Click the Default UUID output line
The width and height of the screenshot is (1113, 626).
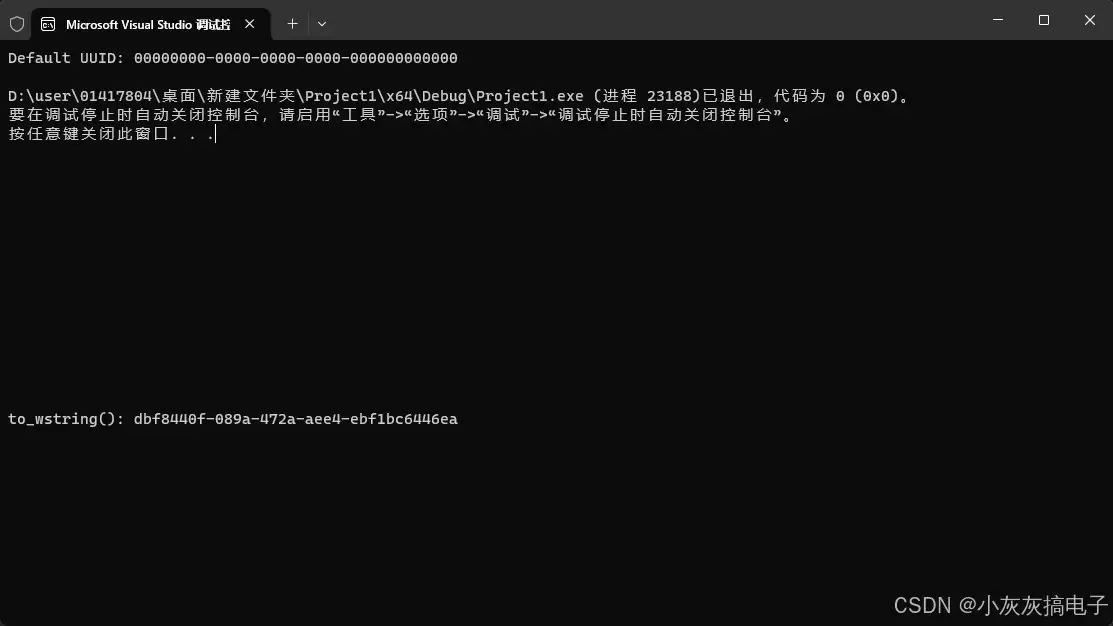tap(233, 58)
